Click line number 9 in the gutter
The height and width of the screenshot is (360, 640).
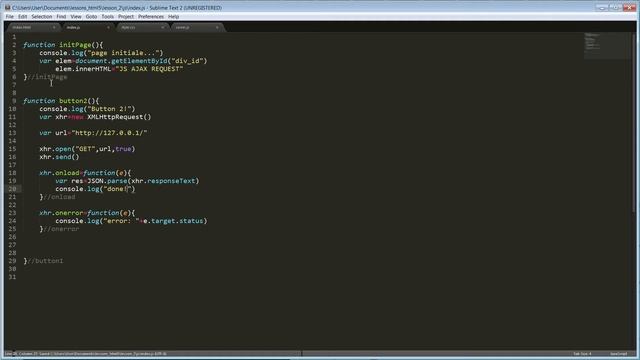pyautogui.click(x=14, y=101)
